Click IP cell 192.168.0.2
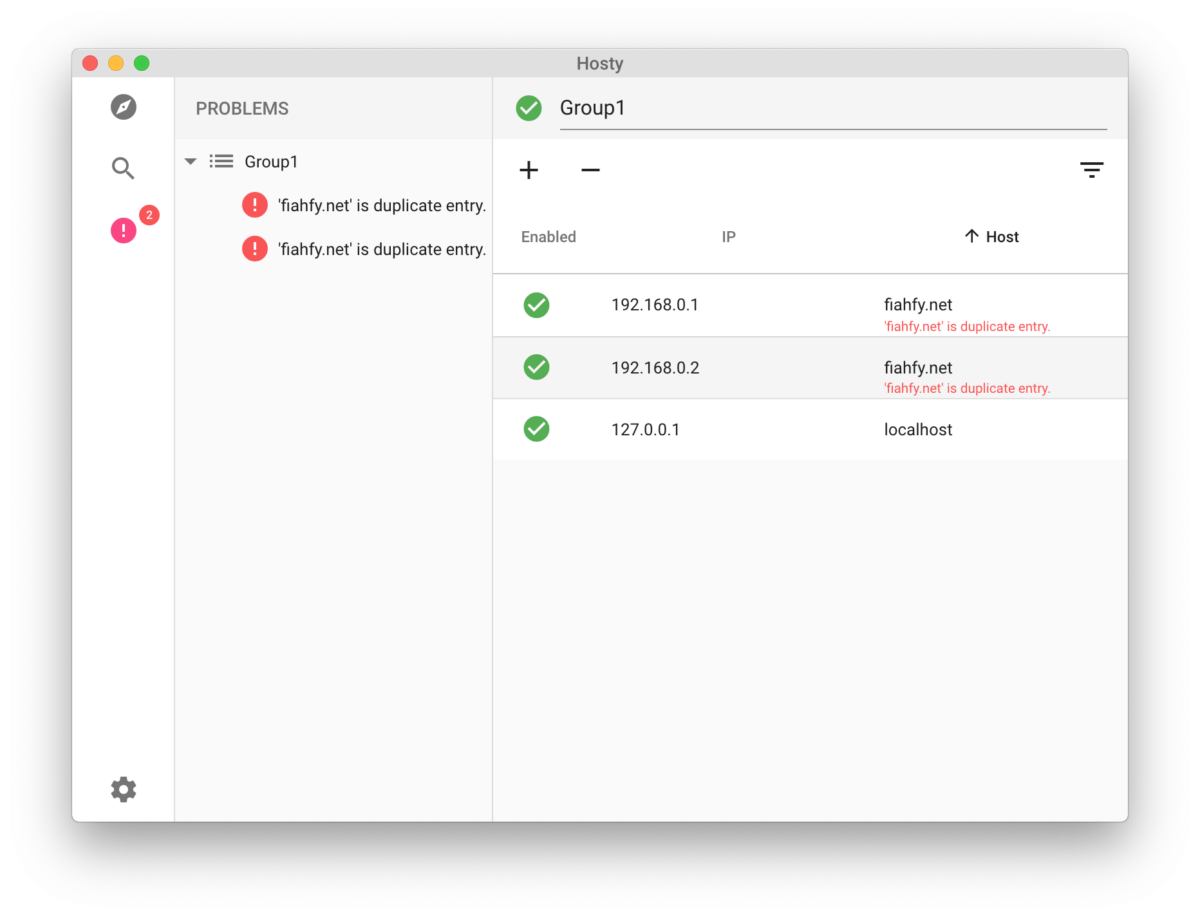Screen dimensions: 1200x917 pyautogui.click(x=655, y=368)
